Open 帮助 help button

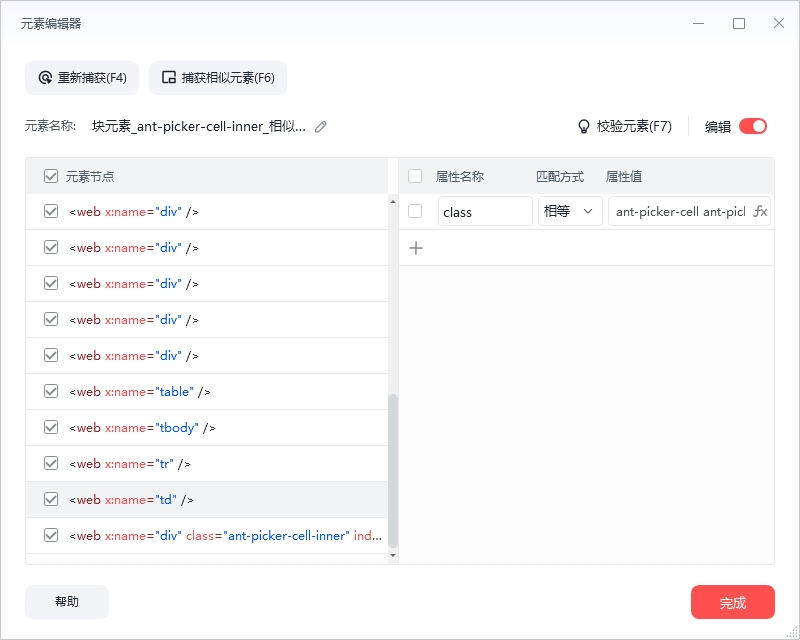point(67,602)
